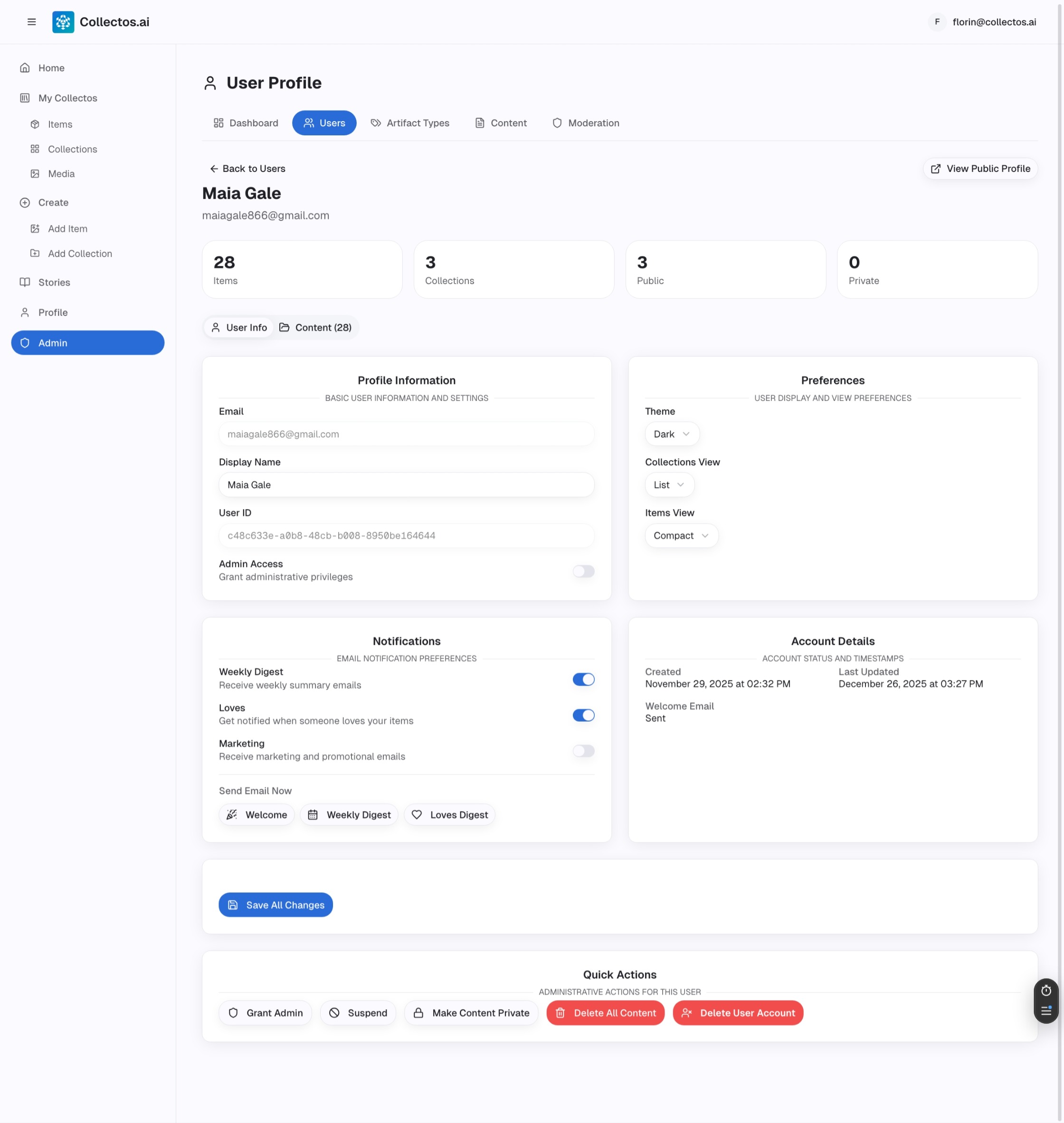
Task: Click the Add Collection sidebar item
Action: pyautogui.click(x=79, y=254)
